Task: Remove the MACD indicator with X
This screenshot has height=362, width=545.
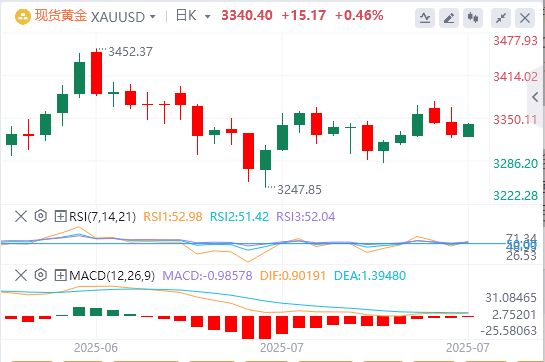Action: coord(21,275)
